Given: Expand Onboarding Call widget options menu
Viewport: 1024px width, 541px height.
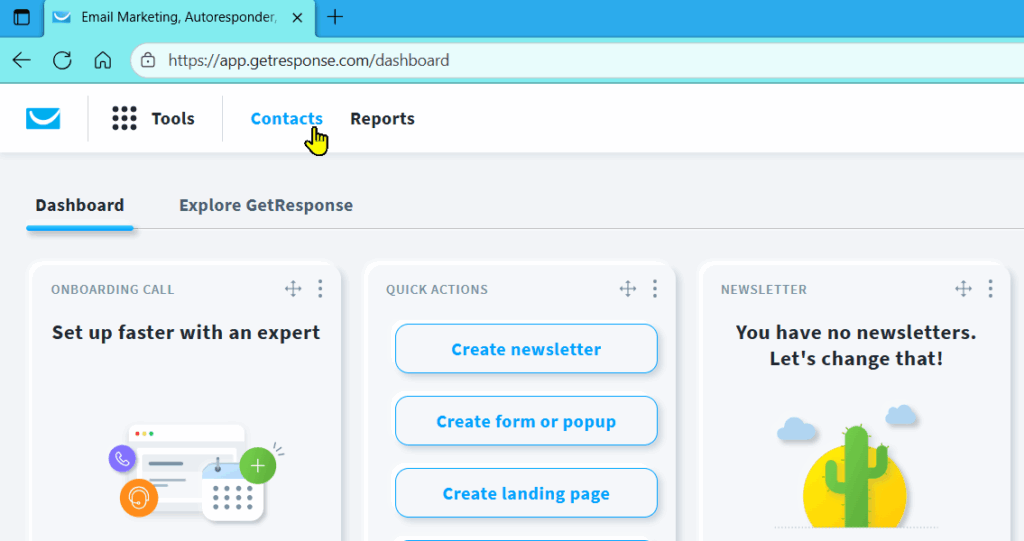Looking at the screenshot, I should coord(320,289).
